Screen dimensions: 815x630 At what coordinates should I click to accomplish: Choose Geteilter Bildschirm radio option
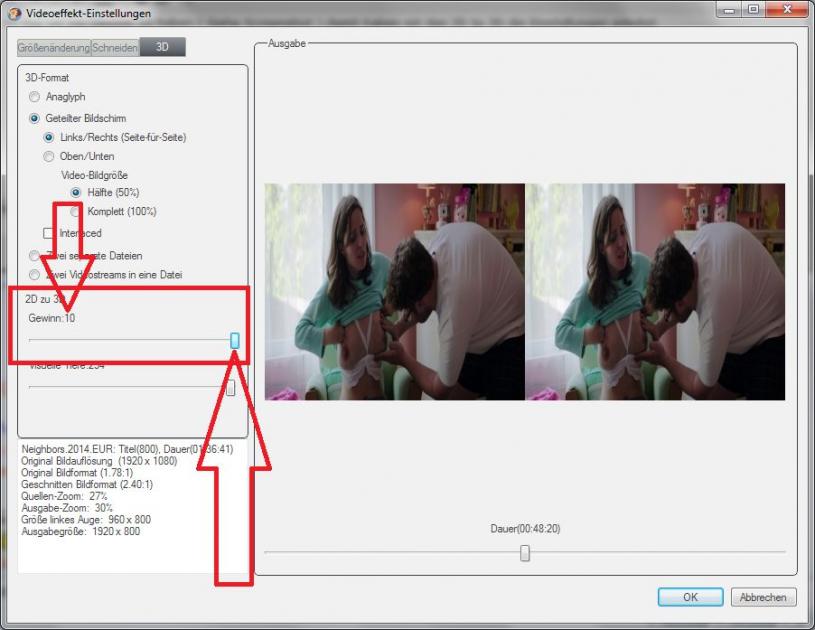coord(34,119)
